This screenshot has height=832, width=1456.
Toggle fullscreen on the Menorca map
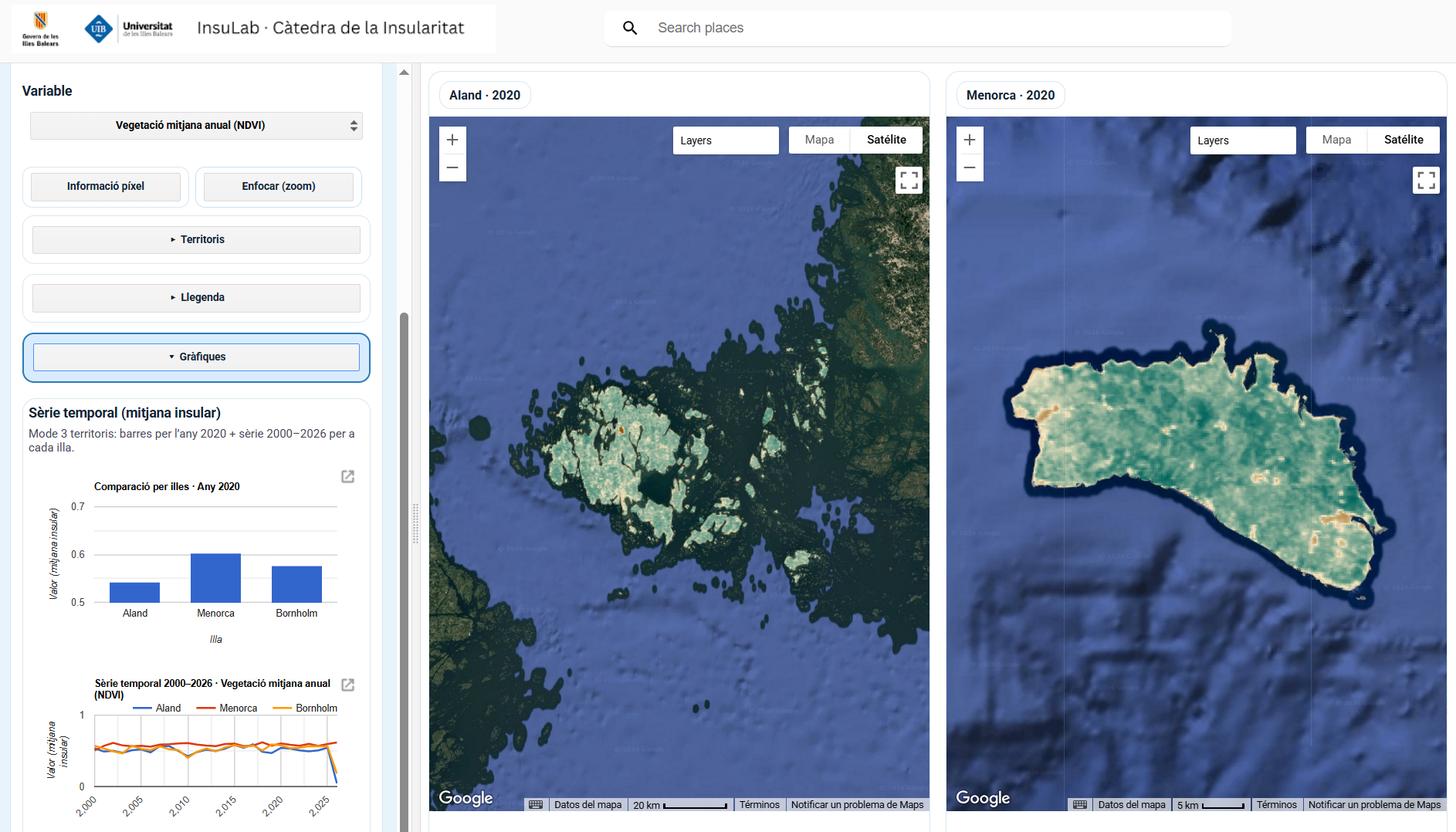click(1426, 181)
